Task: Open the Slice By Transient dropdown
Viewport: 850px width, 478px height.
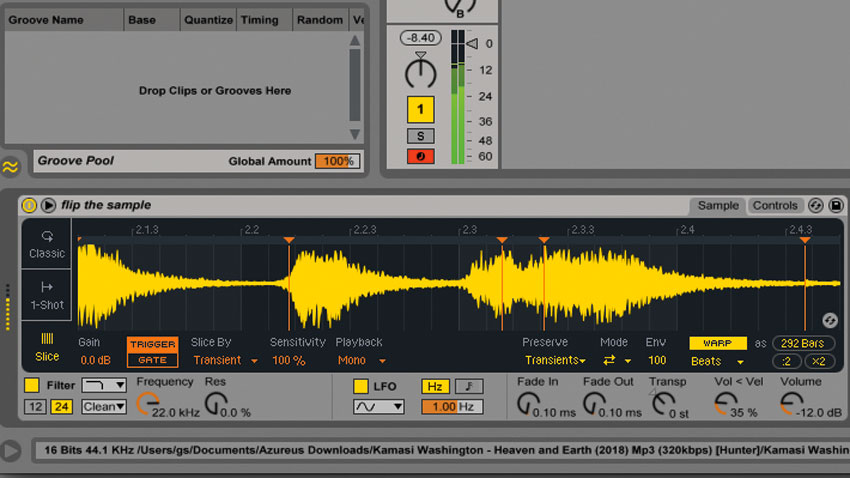Action: pyautogui.click(x=226, y=360)
